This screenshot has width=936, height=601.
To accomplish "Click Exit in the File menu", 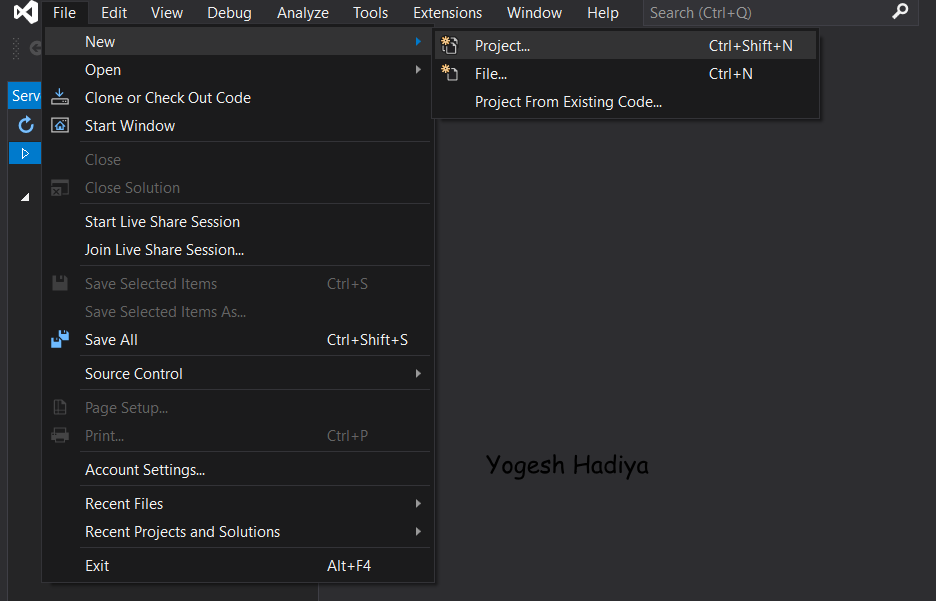I will click(x=97, y=566).
